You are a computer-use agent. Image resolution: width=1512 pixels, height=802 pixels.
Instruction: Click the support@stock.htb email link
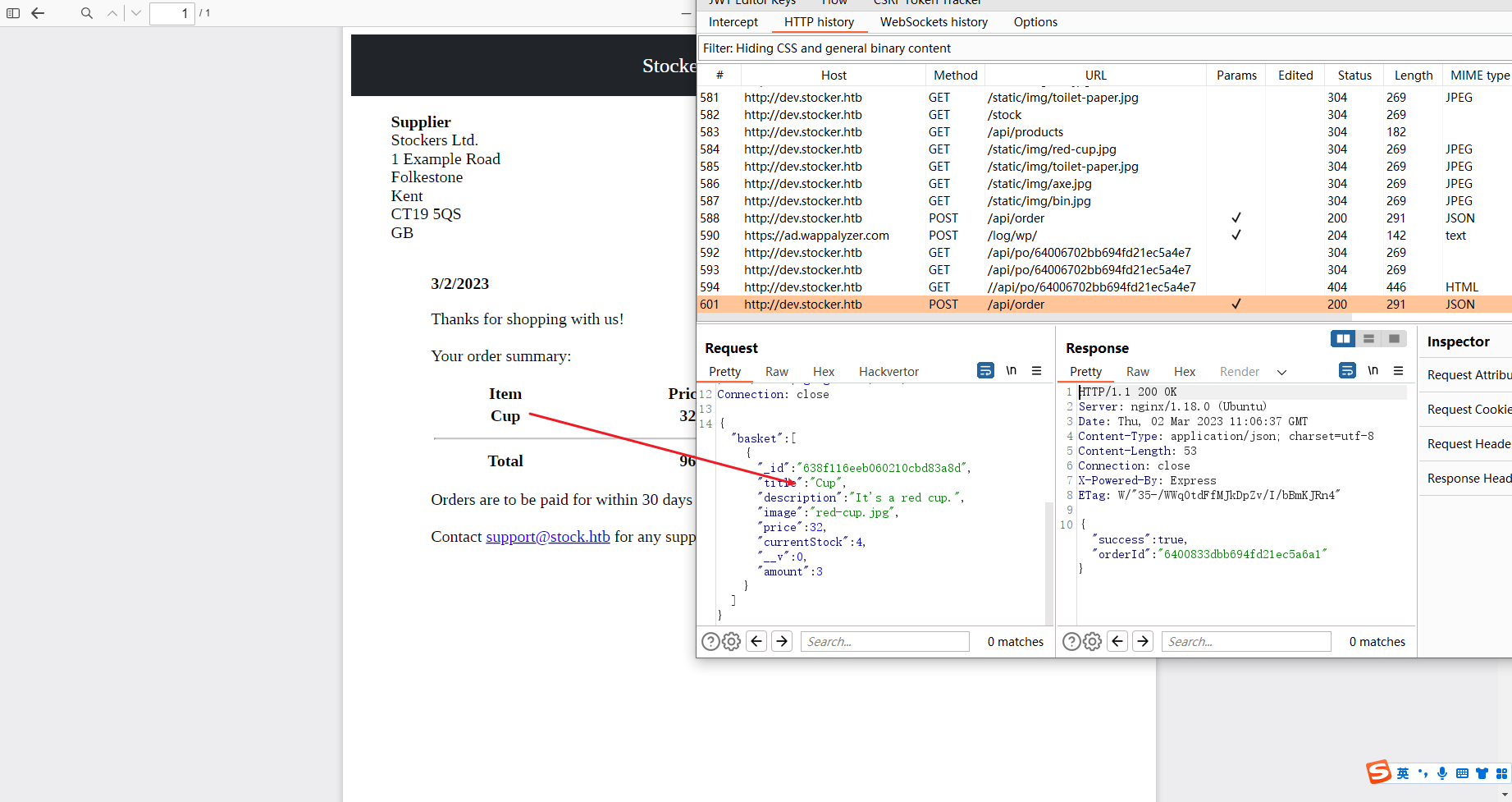pyautogui.click(x=548, y=537)
